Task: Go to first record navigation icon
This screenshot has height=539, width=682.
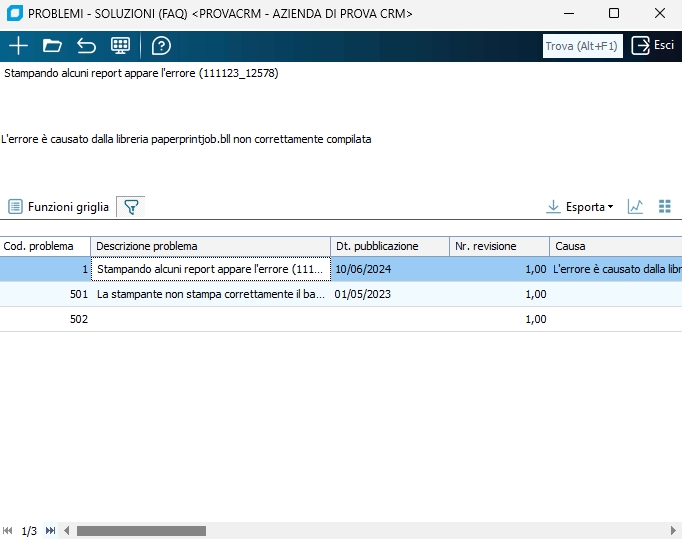Action: click(7, 530)
